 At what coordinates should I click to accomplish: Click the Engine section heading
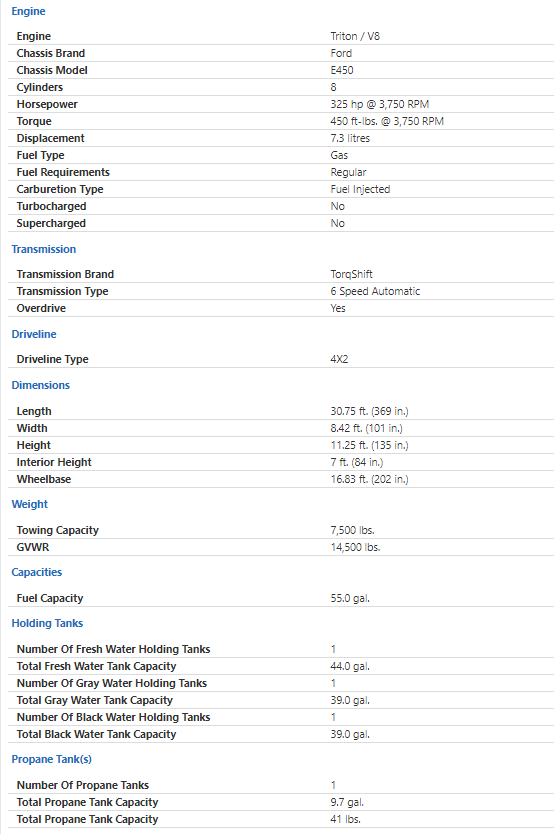point(28,11)
